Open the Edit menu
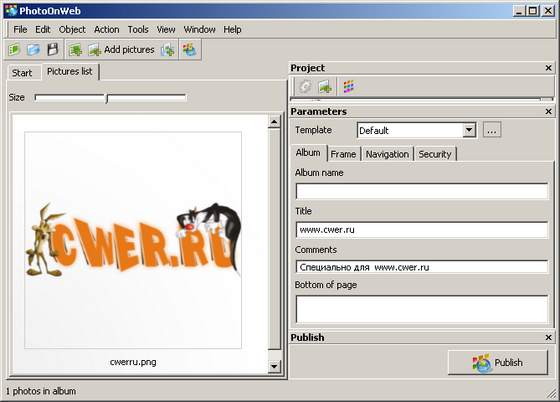Image resolution: width=560 pixels, height=402 pixels. click(42, 29)
